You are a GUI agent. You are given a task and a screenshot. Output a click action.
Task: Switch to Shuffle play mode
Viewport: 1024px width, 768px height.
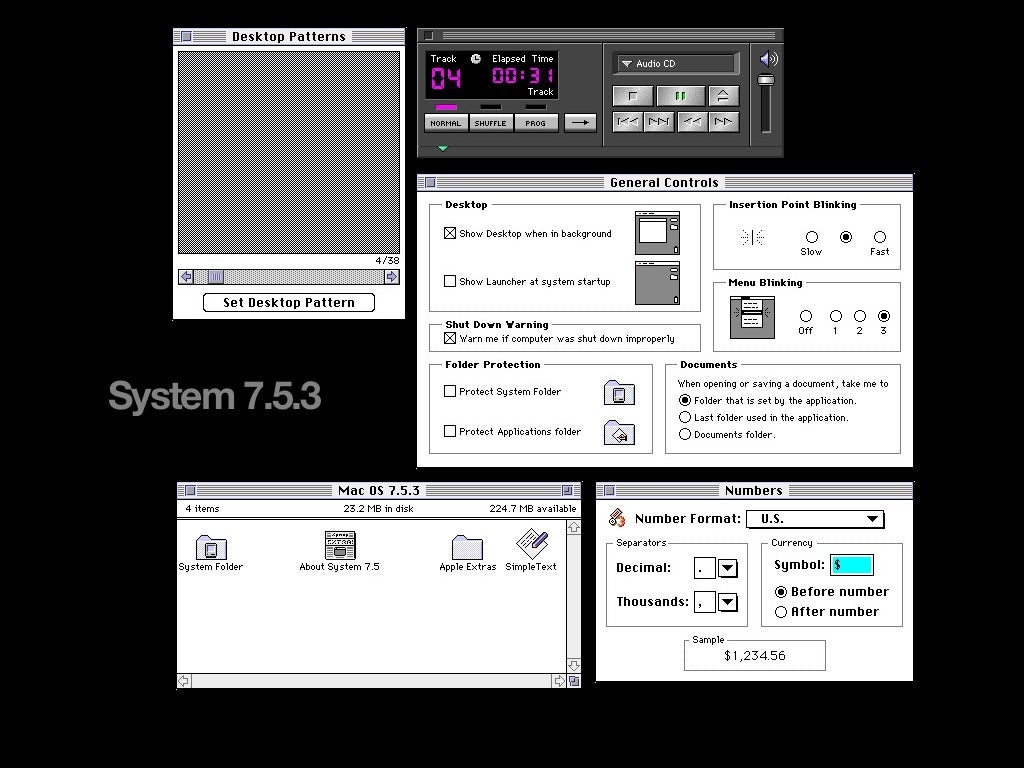[490, 123]
